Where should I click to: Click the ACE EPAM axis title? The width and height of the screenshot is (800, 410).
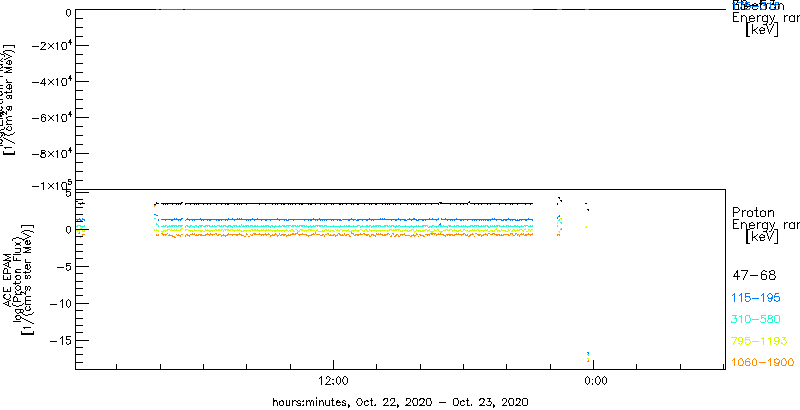tap(8, 280)
